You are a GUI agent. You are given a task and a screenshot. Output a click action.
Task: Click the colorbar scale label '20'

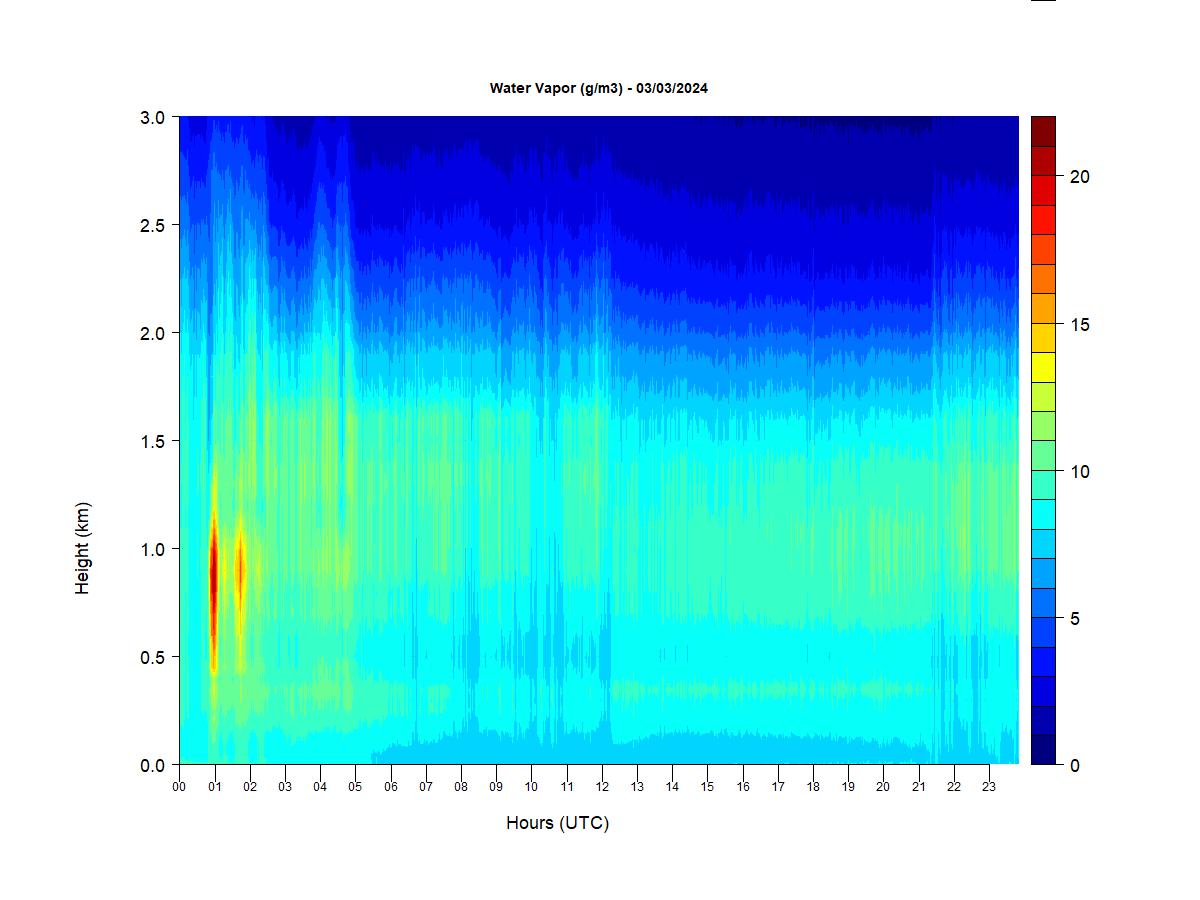click(1080, 177)
